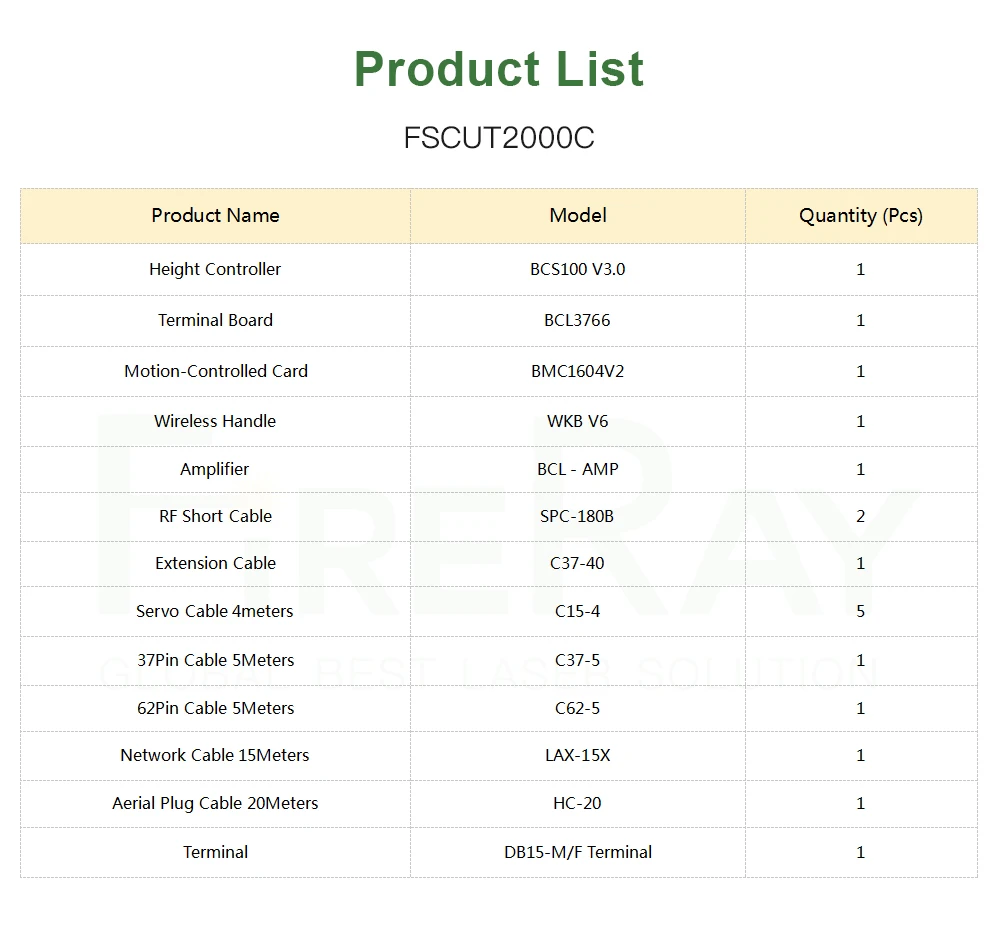This screenshot has height=926, width=1000.
Task: Click the Quantity (Pcs) column header
Action: point(860,216)
